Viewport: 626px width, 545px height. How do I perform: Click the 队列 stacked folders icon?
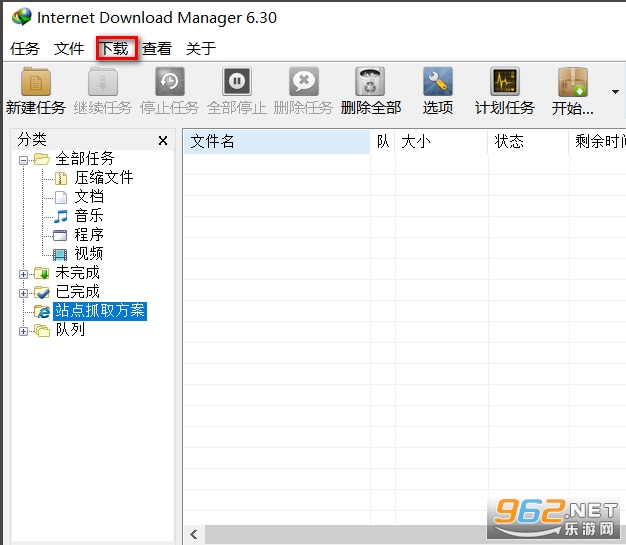click(x=42, y=331)
